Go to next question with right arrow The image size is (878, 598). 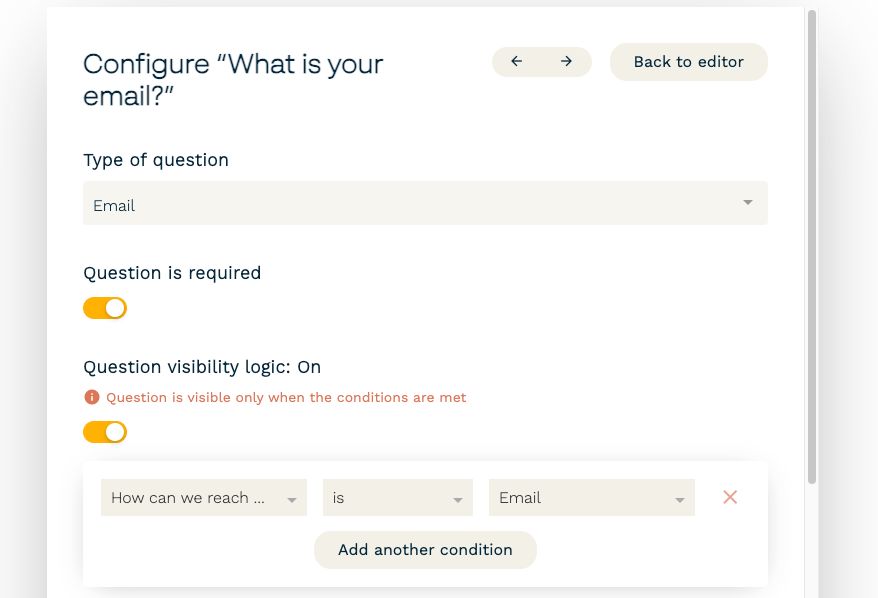tap(566, 61)
